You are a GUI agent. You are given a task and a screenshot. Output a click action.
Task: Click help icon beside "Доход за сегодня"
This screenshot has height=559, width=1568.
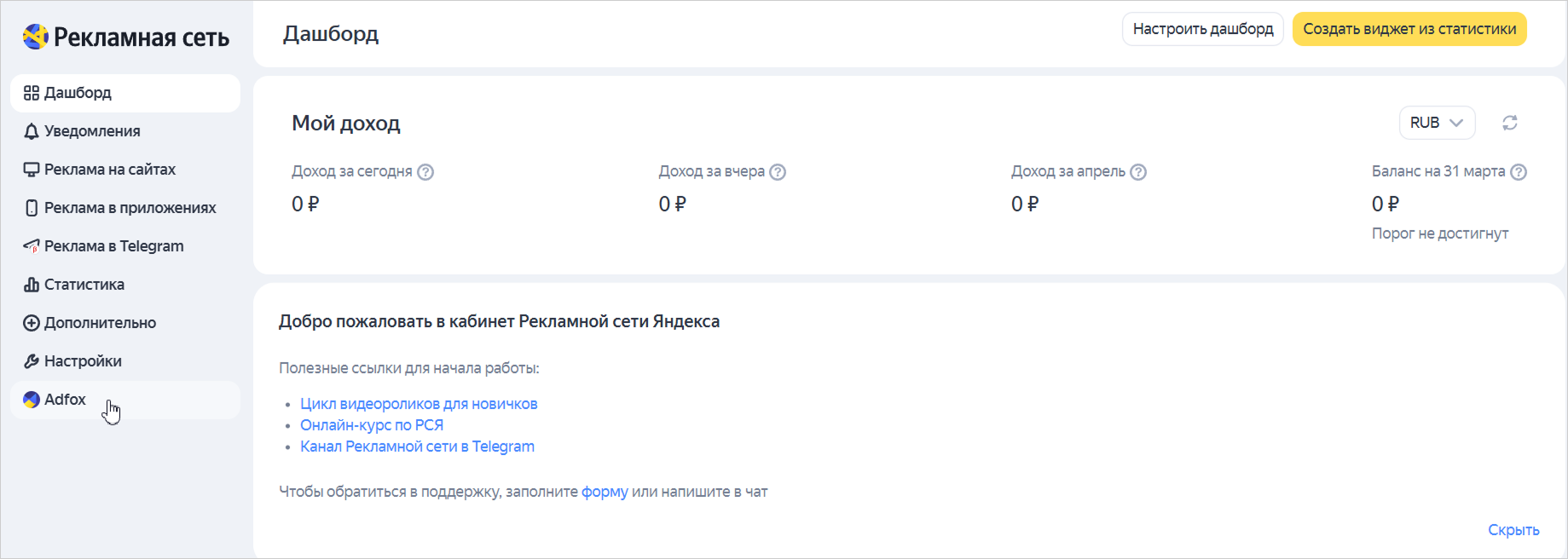tap(425, 172)
